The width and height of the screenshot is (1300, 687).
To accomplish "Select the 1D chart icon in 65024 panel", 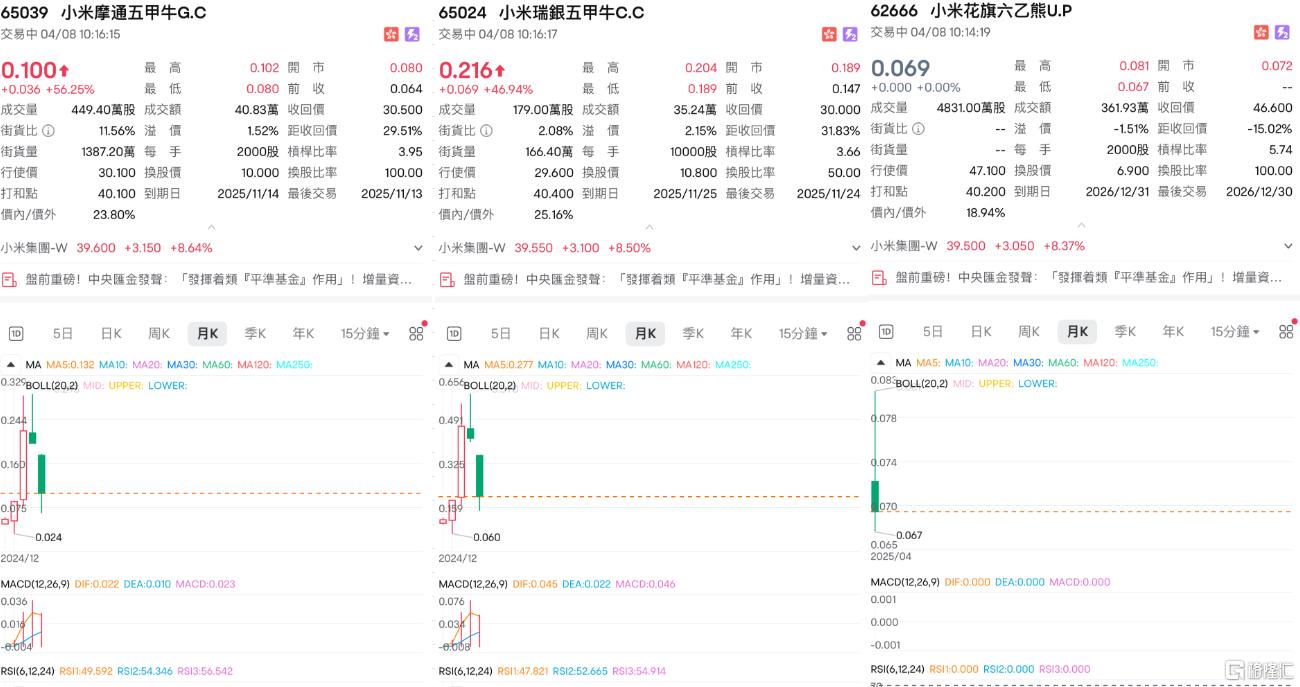I will (x=453, y=334).
